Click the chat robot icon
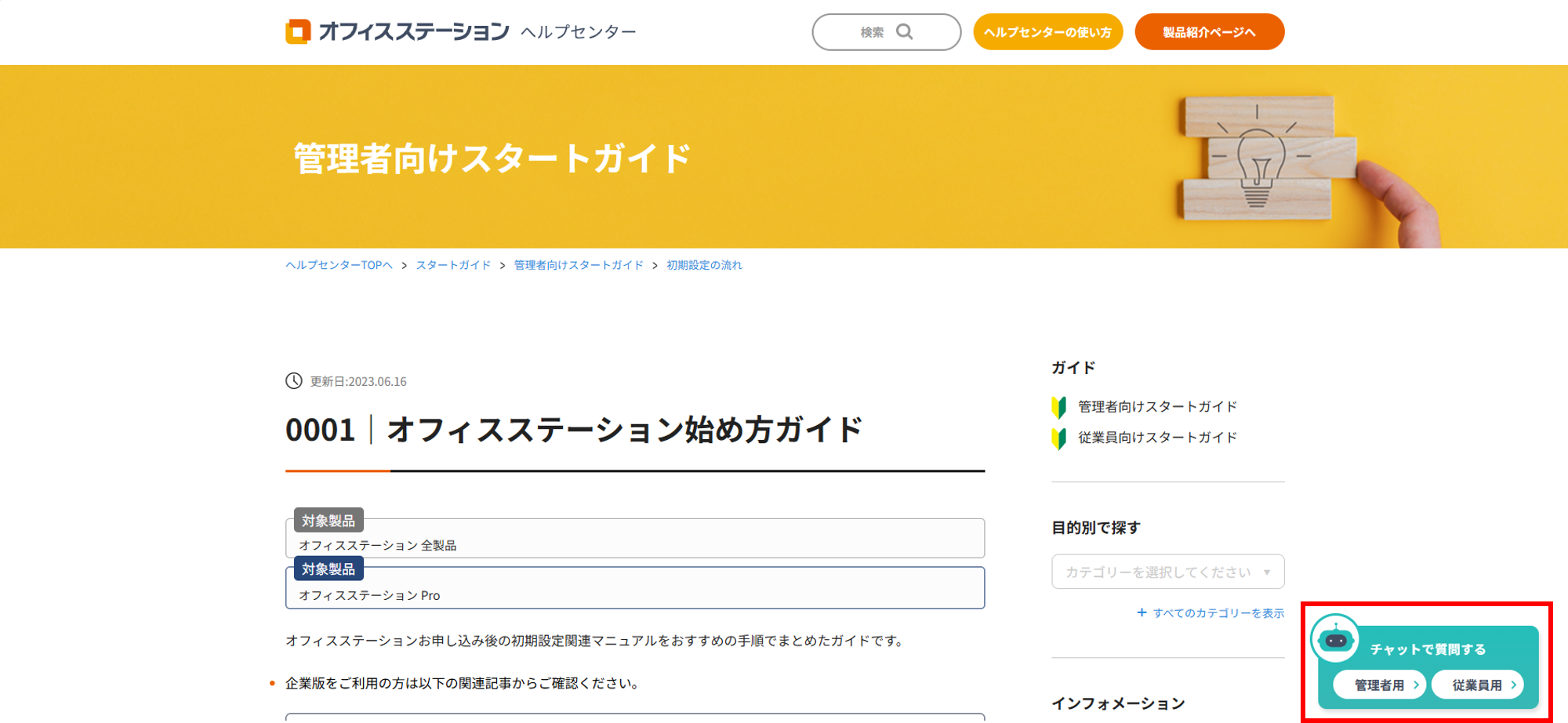 pos(1336,640)
